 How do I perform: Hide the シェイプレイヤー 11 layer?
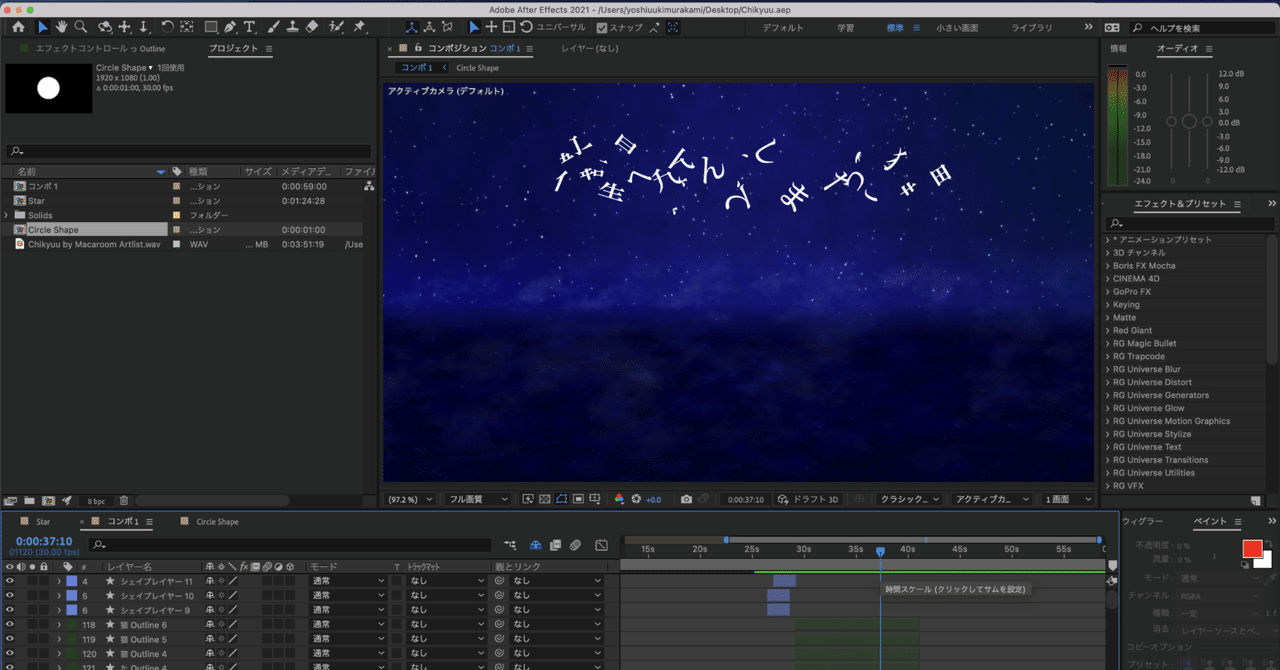click(8, 580)
